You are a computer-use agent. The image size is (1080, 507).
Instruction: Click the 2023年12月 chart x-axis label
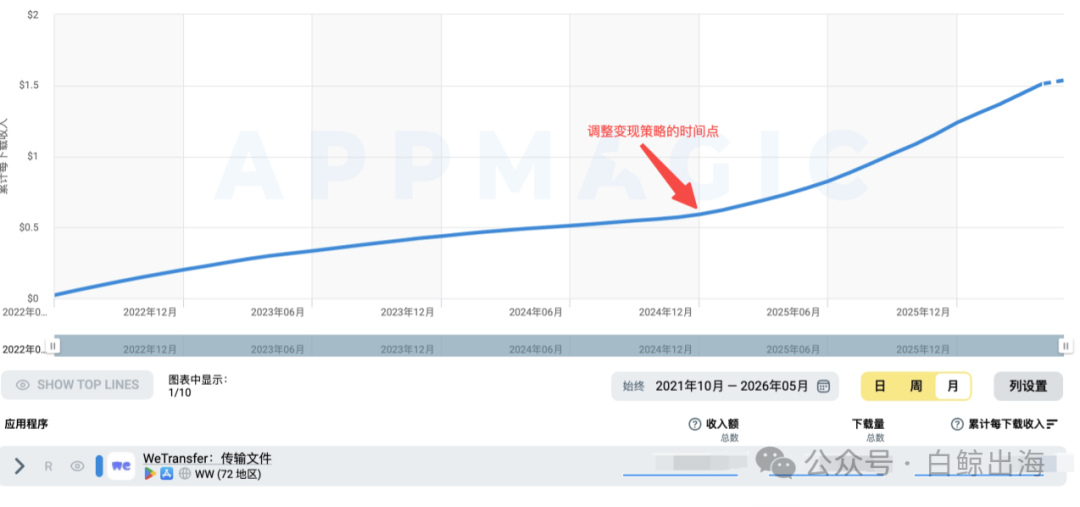(407, 312)
